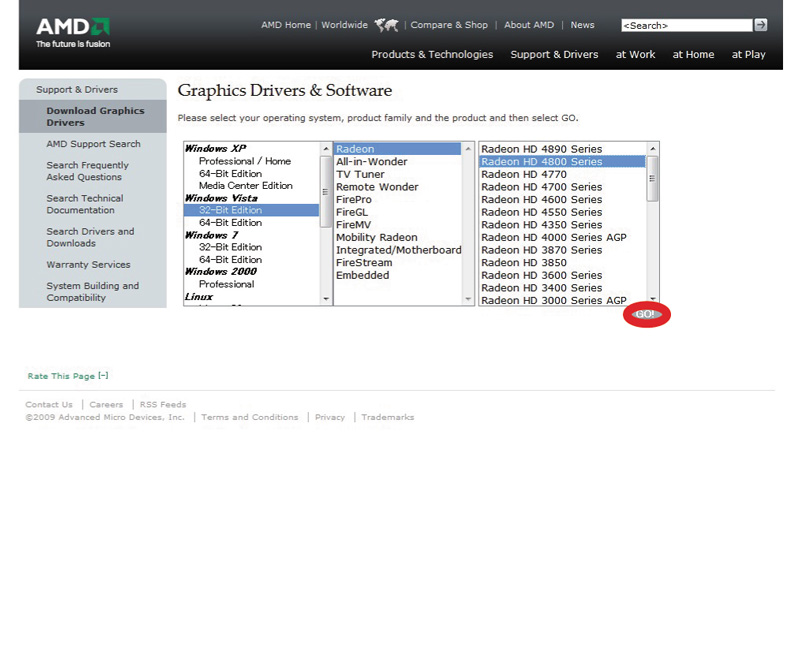The height and width of the screenshot is (664, 800).
Task: Click the AMD logo
Action: point(73,33)
